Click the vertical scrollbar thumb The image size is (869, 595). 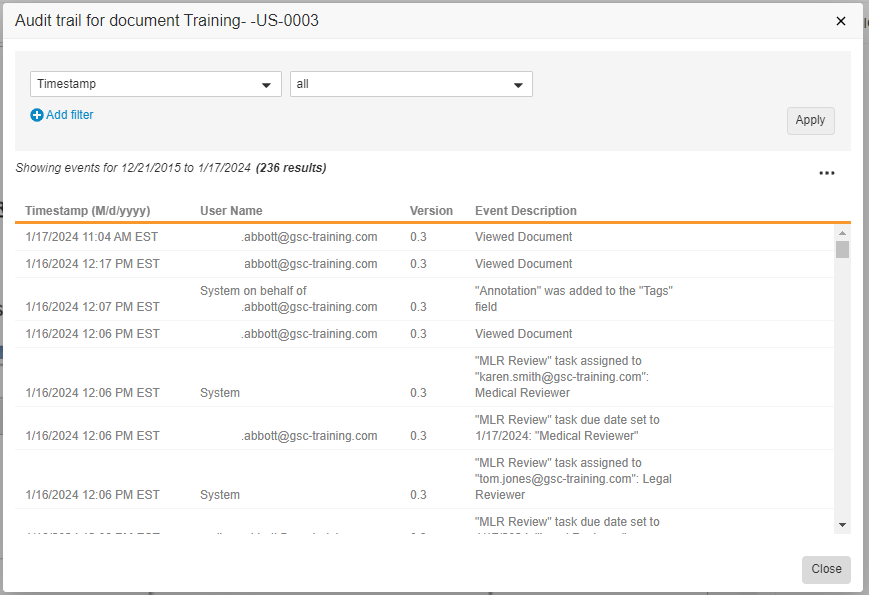point(842,249)
